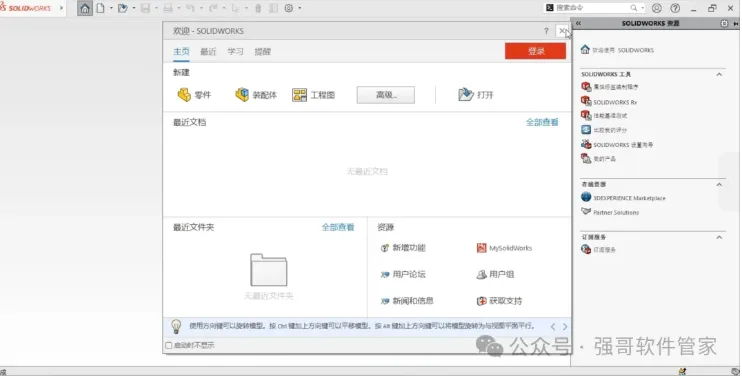This screenshot has width=742, height=379.
Task: Click the Home icon in top toolbar
Action: pyautogui.click(x=85, y=8)
